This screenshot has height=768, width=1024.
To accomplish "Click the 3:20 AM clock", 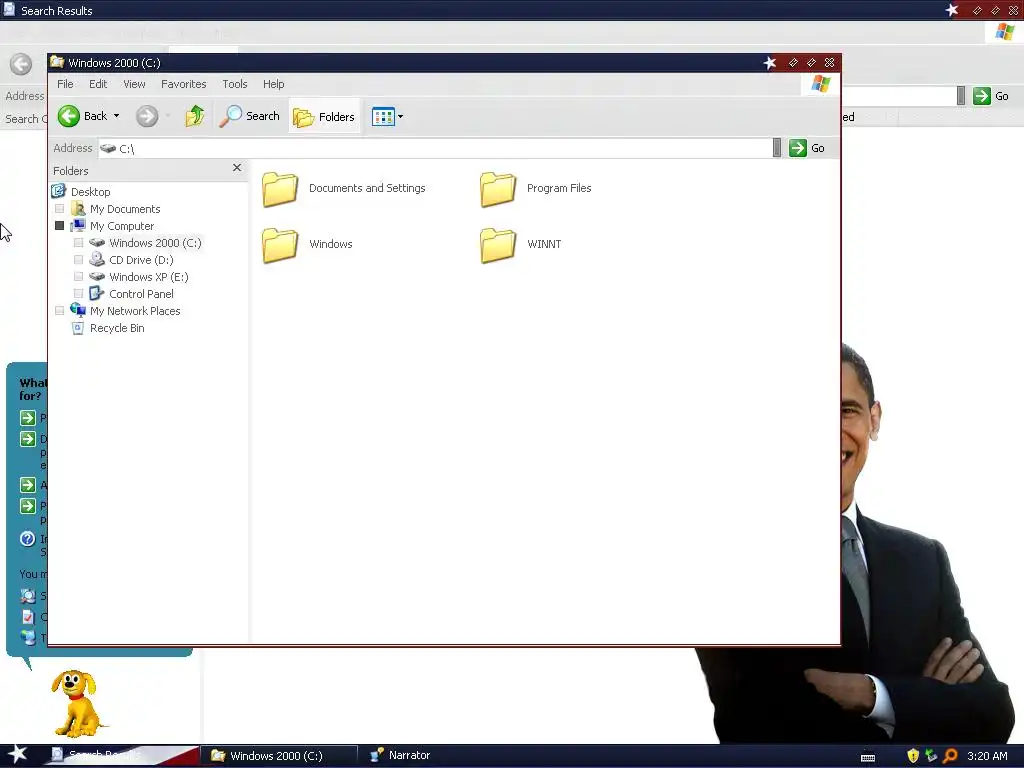I will 987,756.
